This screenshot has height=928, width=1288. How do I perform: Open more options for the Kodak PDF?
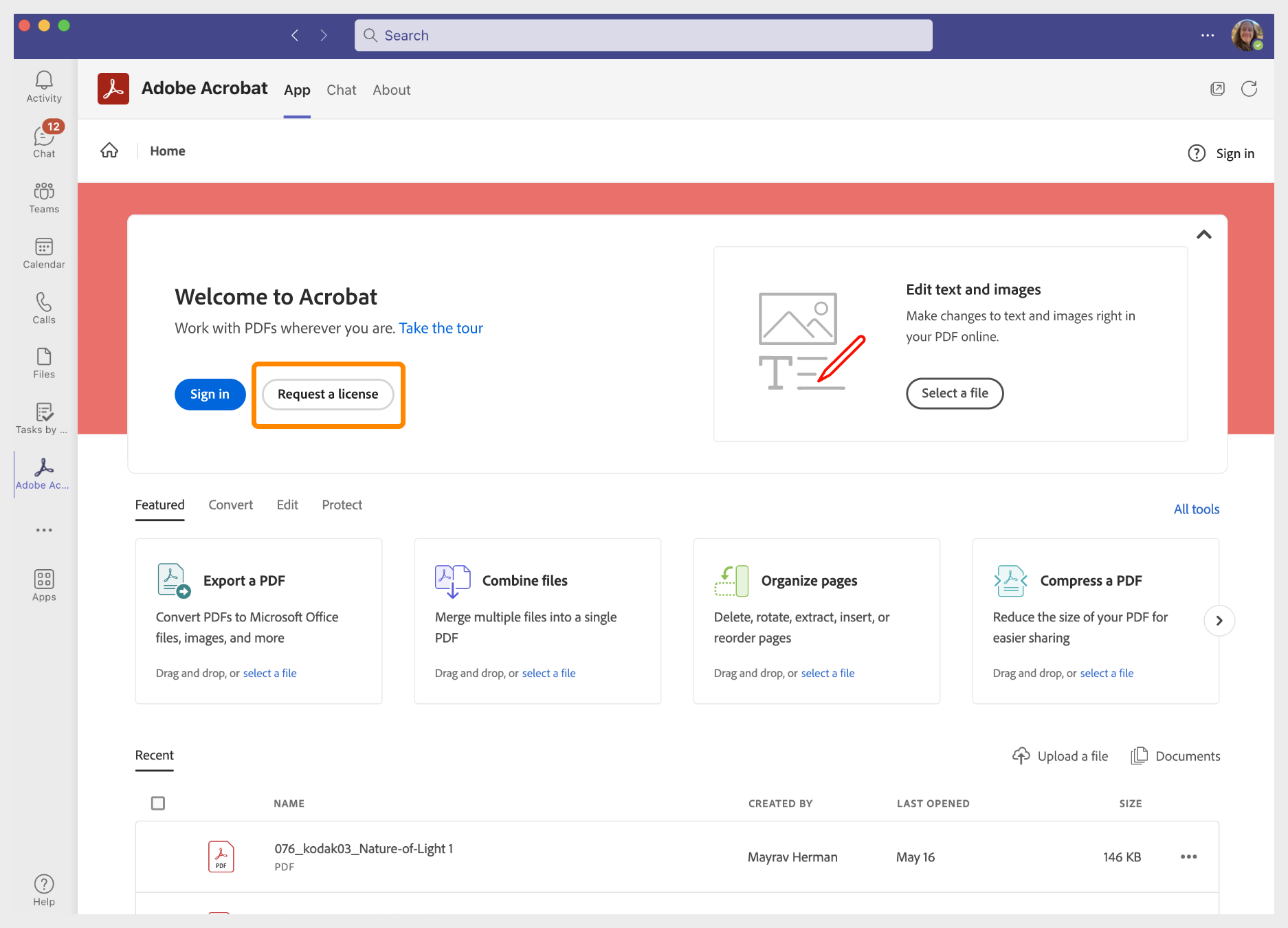coord(1188,857)
